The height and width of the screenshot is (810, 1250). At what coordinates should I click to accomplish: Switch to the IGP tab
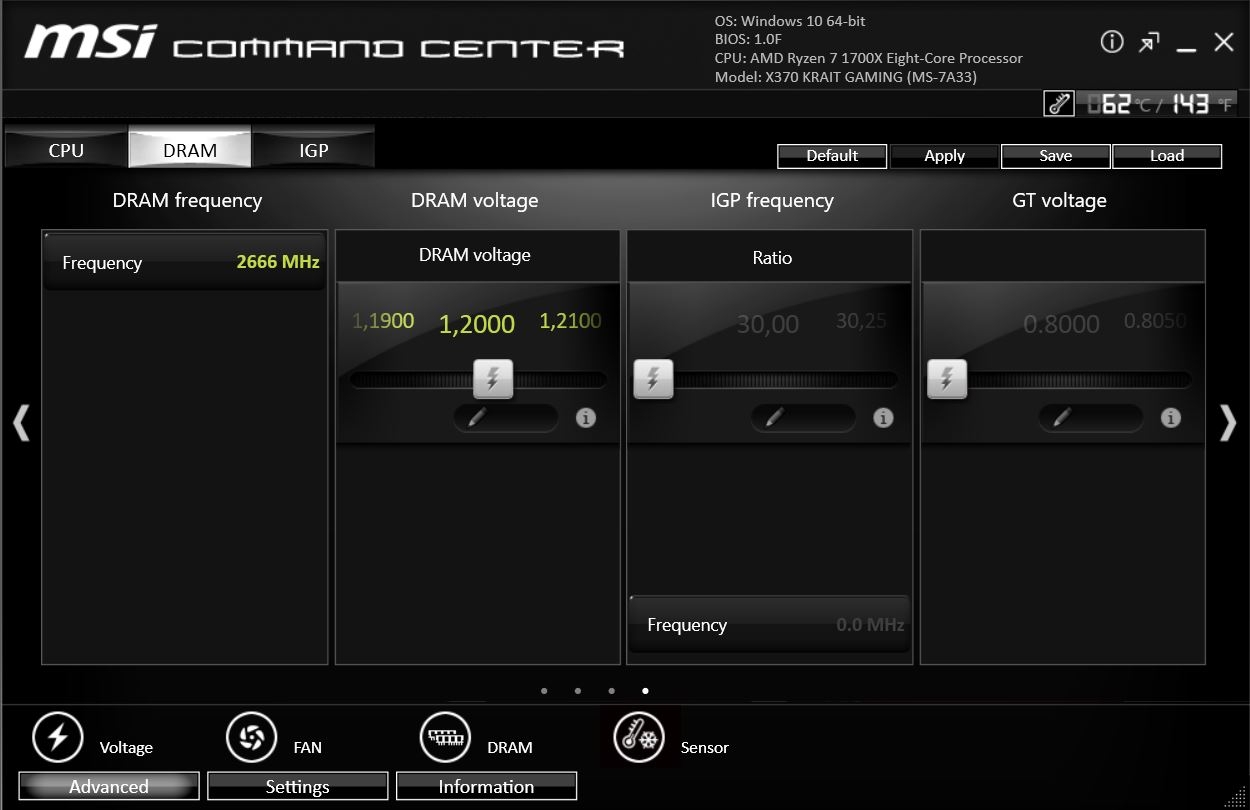(x=313, y=150)
